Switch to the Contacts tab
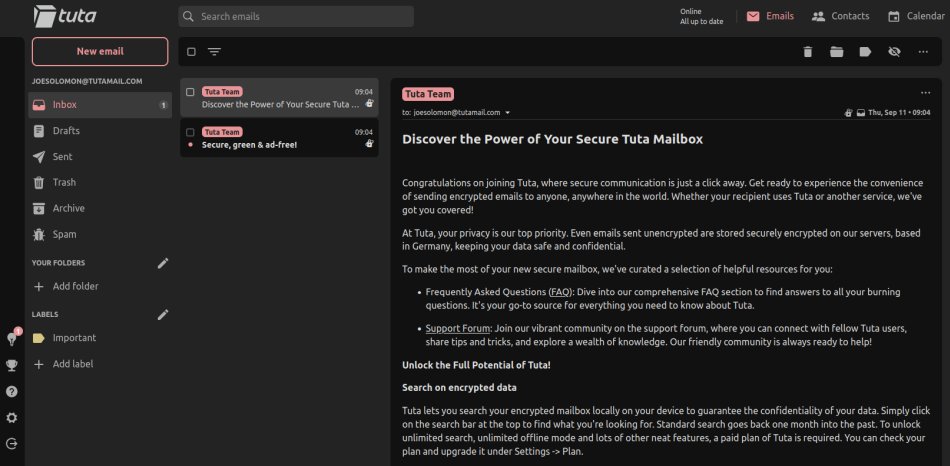This screenshot has height=466, width=950. tap(840, 16)
